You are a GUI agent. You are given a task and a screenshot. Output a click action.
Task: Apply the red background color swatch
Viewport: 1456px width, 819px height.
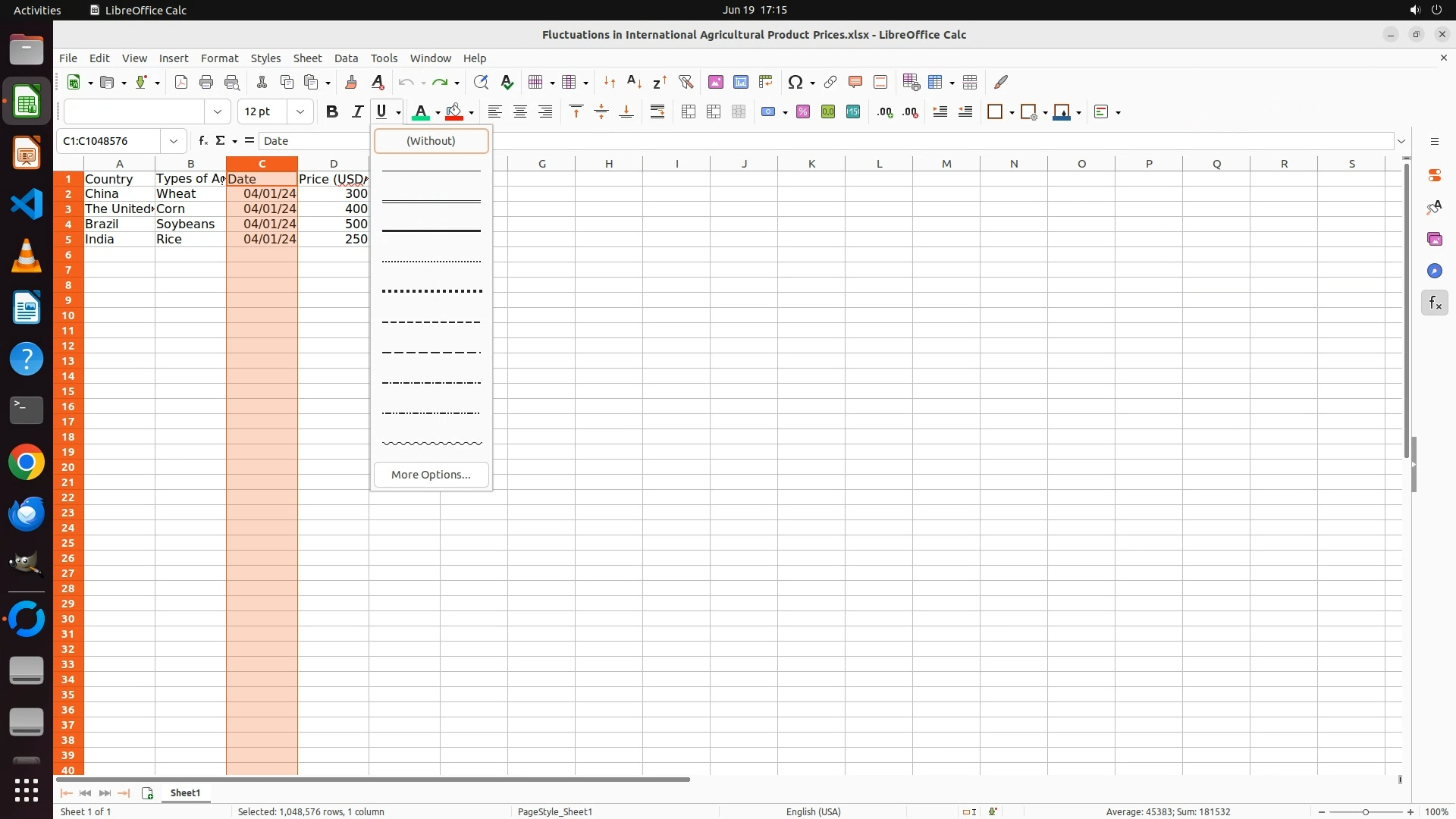tap(454, 112)
